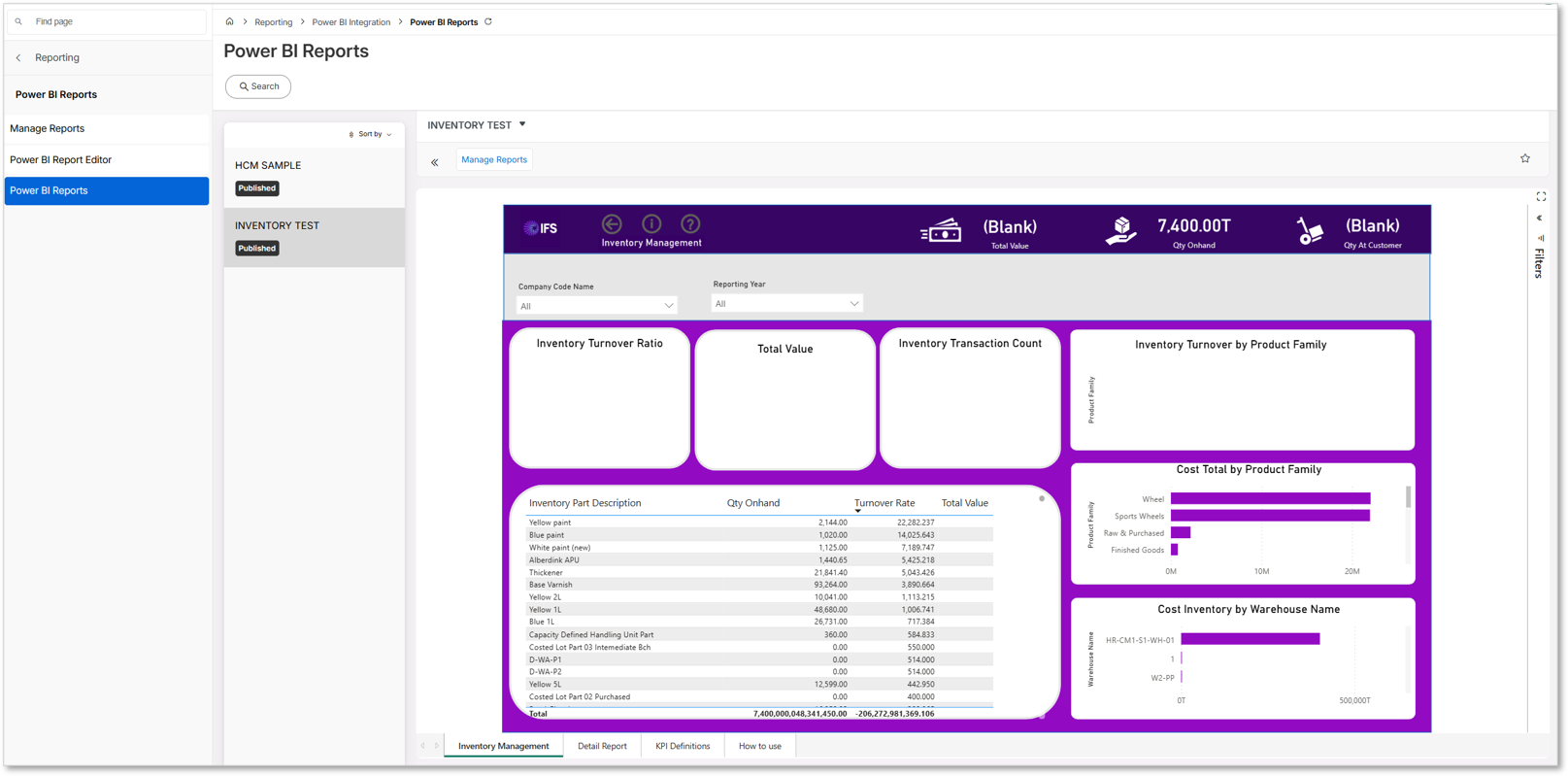Open the Company Code Name dropdown
This screenshot has width=1568, height=776.
click(x=596, y=306)
